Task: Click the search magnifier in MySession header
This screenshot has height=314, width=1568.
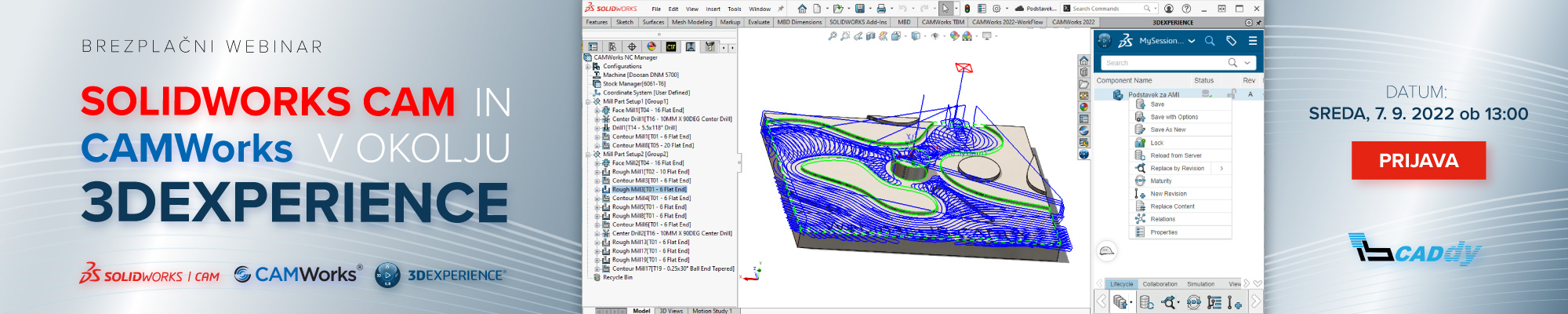Action: pyautogui.click(x=1210, y=41)
